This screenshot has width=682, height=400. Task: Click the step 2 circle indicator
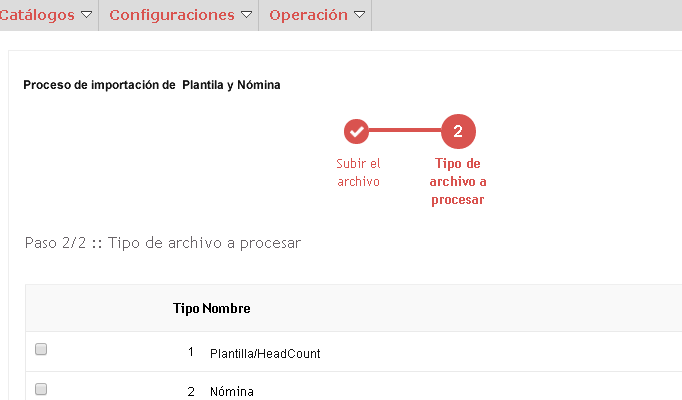[x=458, y=131]
